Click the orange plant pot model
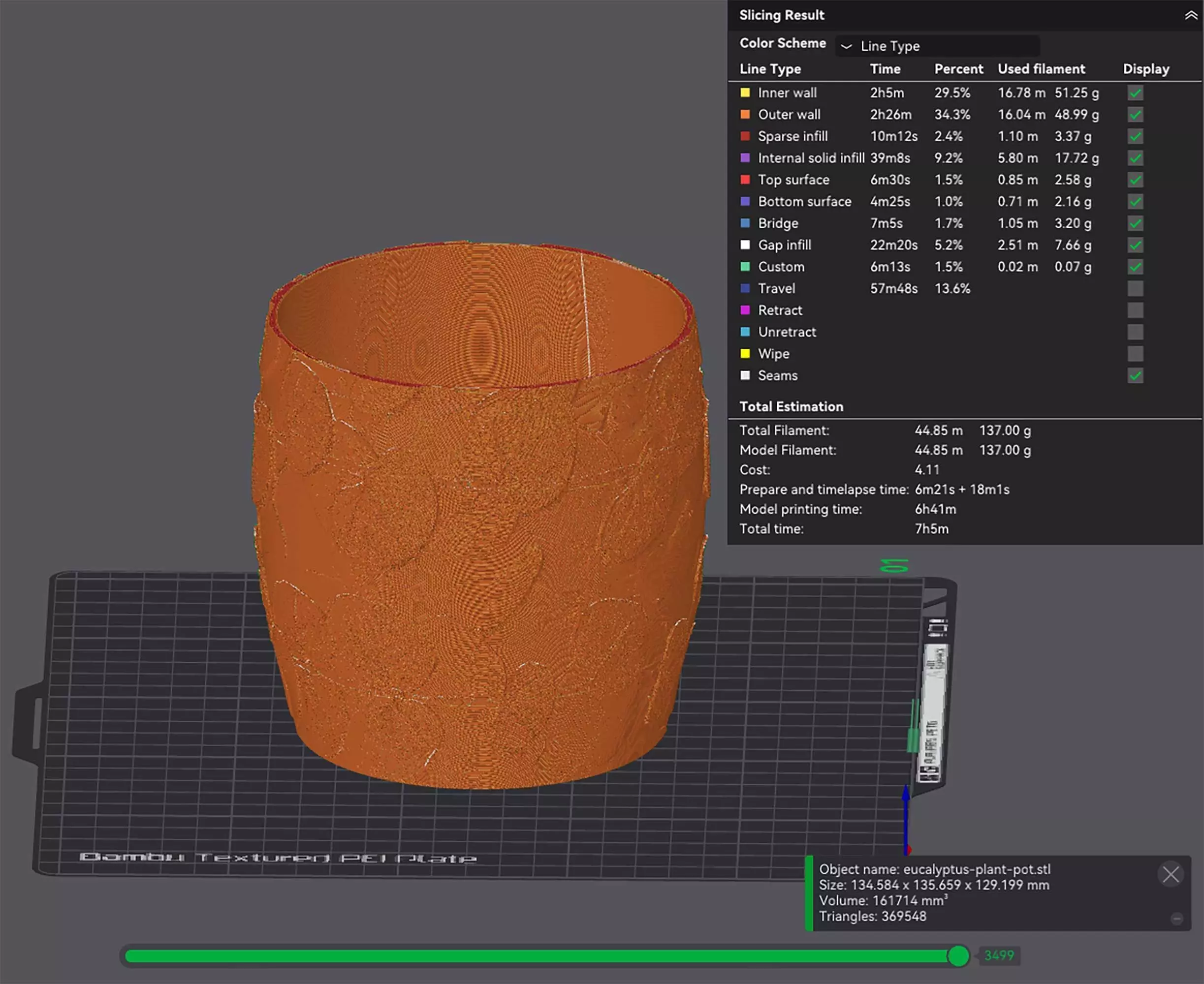 (481, 516)
